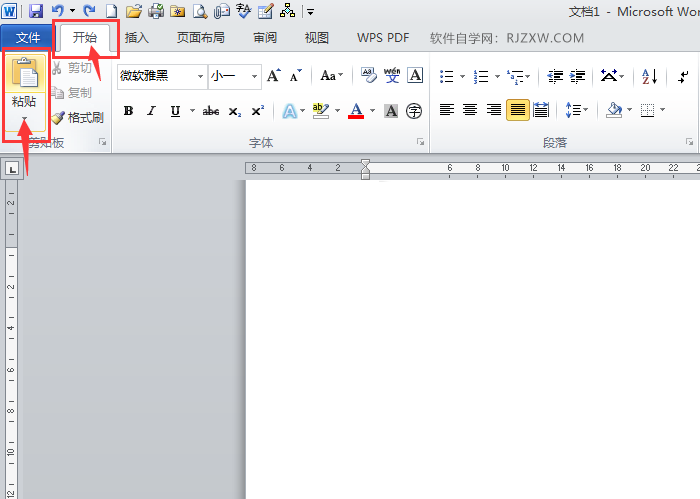Screen dimensions: 700x499
Task: Click inside the blank document page
Action: [473, 339]
